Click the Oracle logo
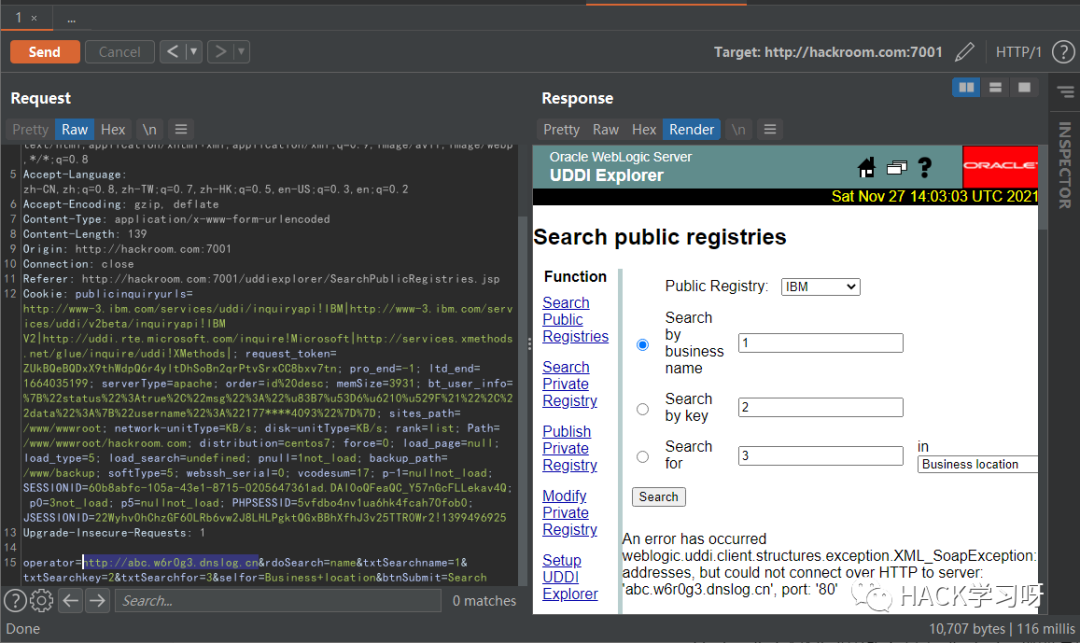 (1000, 166)
